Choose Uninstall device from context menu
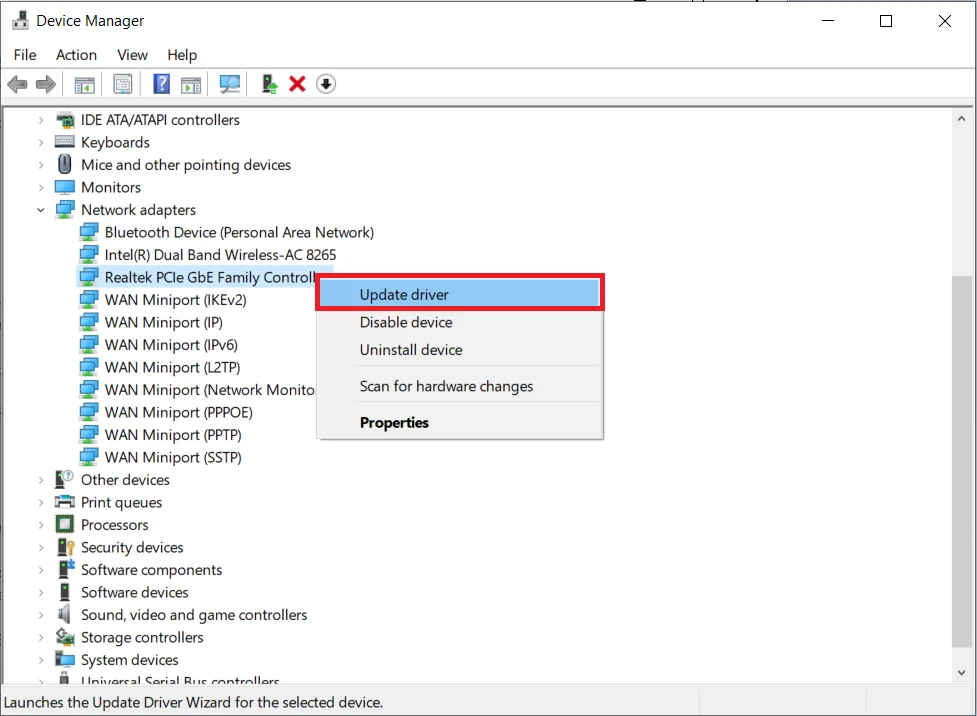Image resolution: width=977 pixels, height=716 pixels. tap(460, 350)
